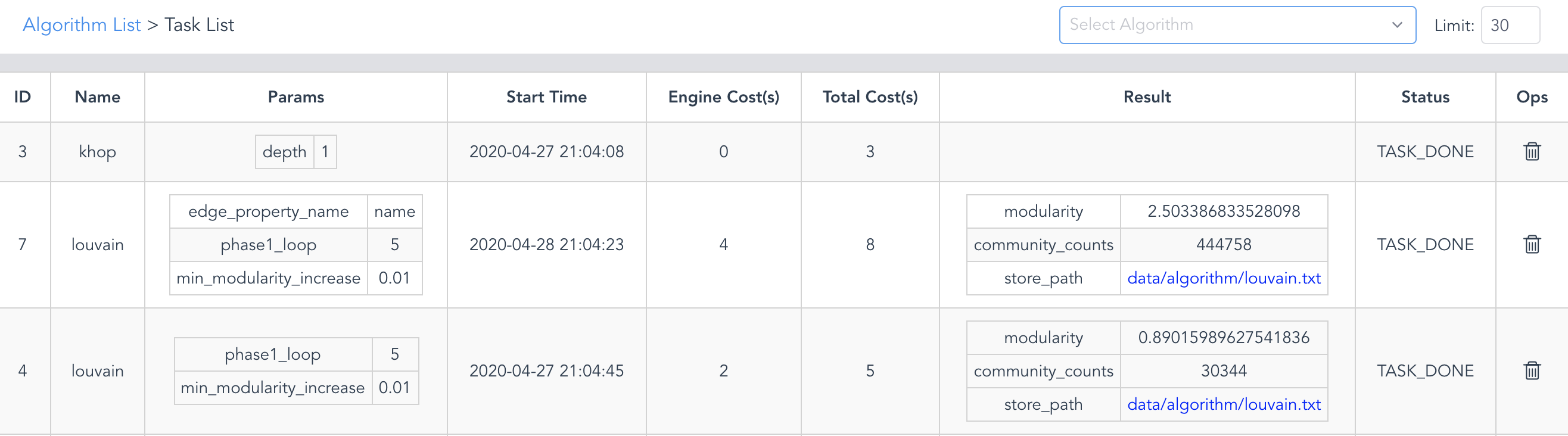
Task: Open louvain.txt store path link for task 4
Action: (x=1224, y=404)
